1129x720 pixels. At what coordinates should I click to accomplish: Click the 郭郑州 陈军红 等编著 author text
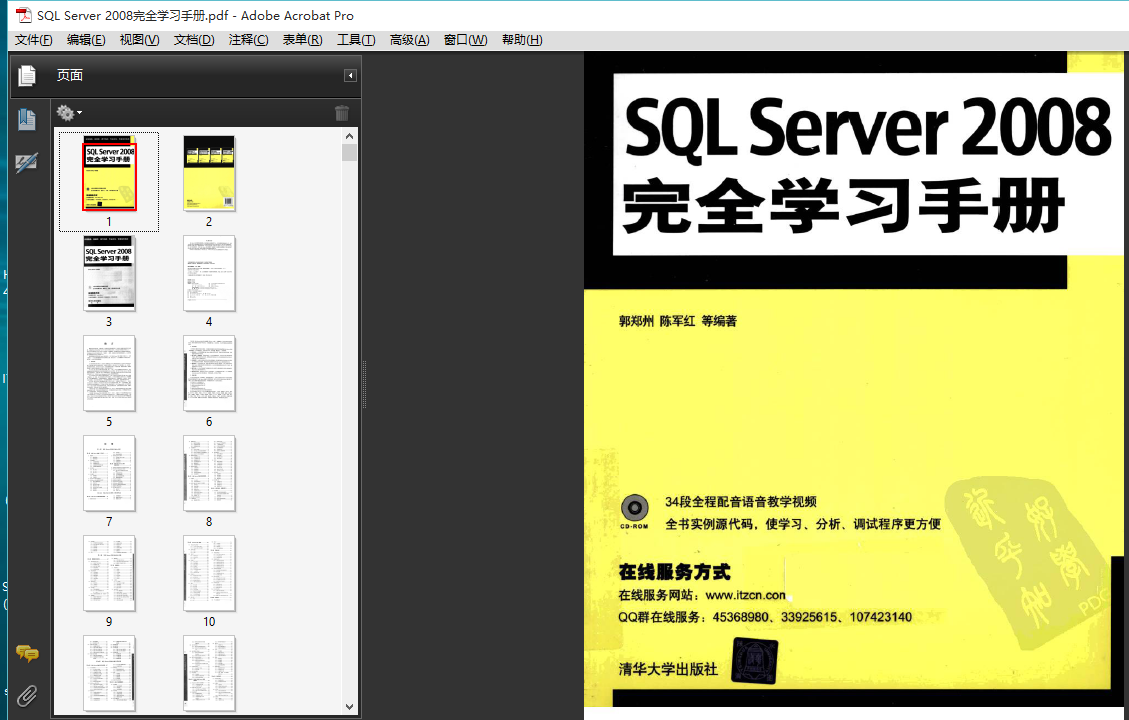pos(678,321)
